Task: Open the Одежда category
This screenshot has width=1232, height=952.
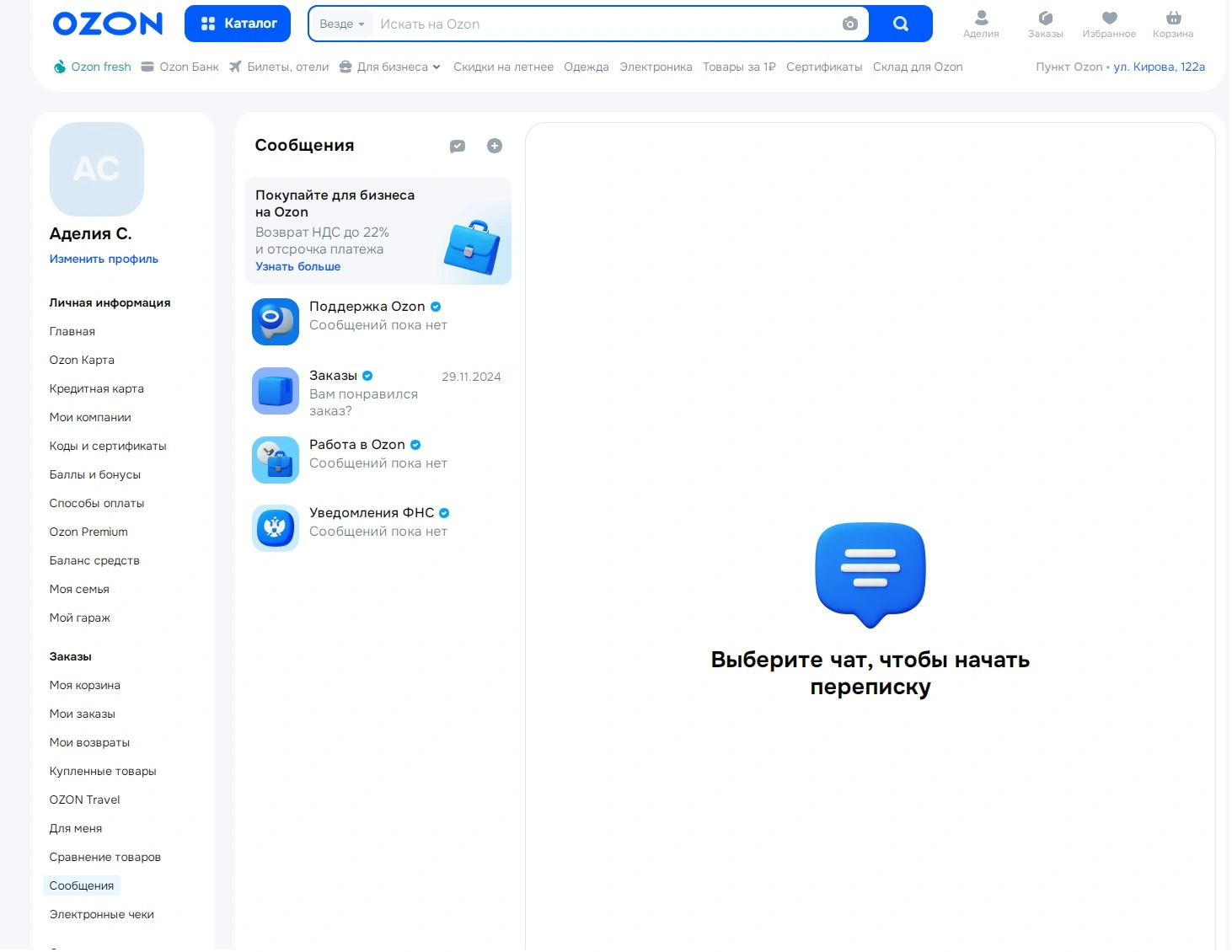Action: coord(587,67)
